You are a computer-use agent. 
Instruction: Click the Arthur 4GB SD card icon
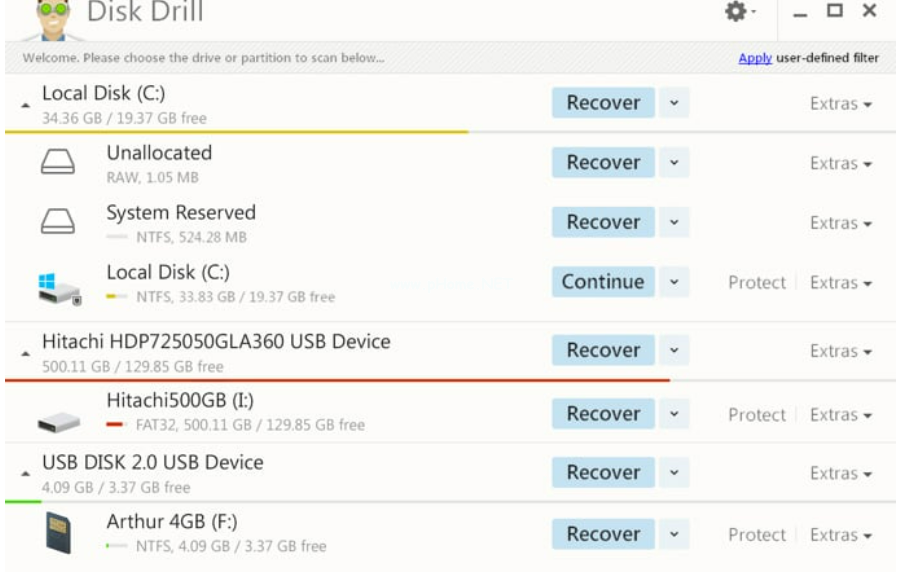(59, 535)
